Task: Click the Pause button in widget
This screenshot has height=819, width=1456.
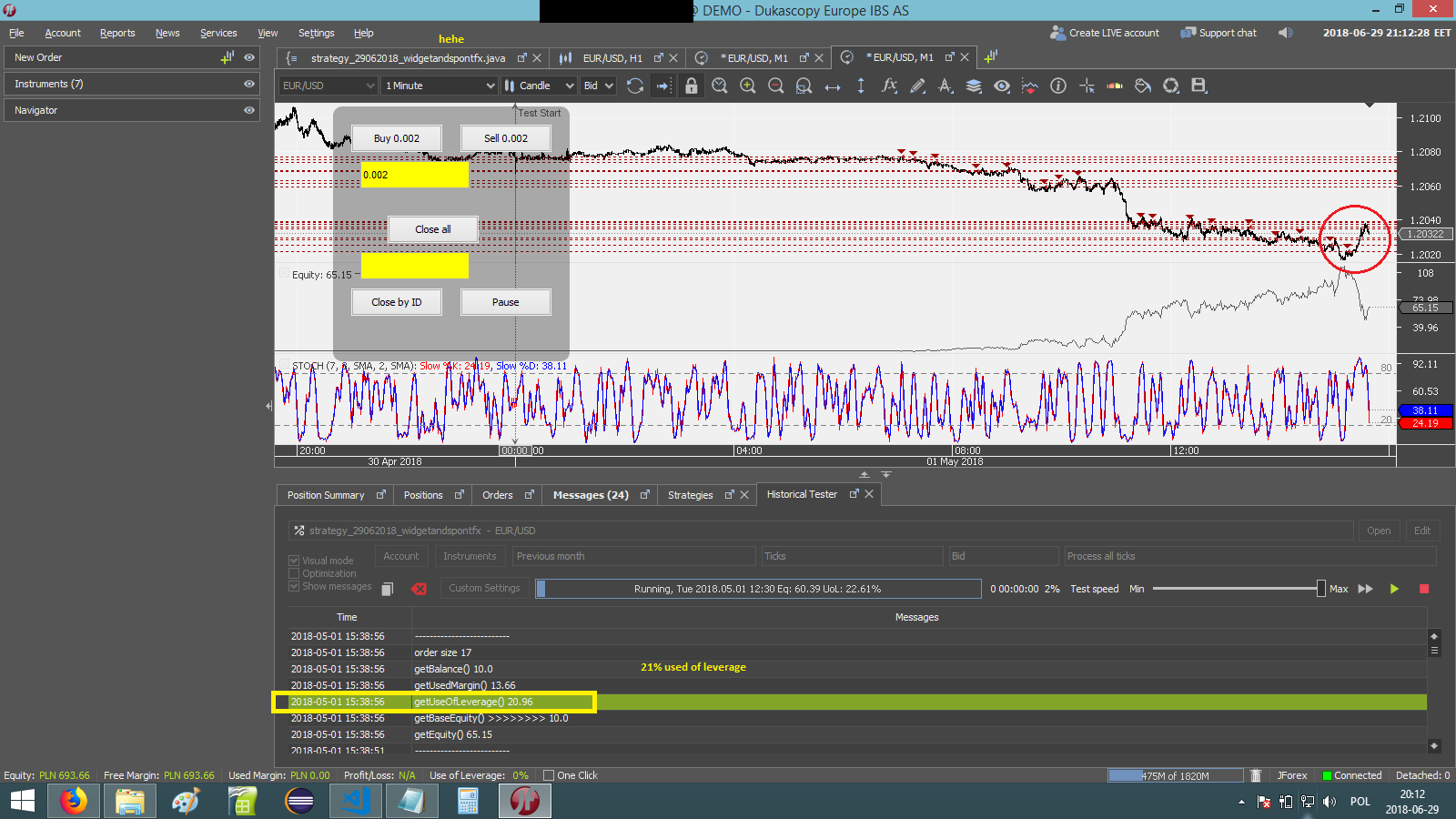Action: coord(506,302)
